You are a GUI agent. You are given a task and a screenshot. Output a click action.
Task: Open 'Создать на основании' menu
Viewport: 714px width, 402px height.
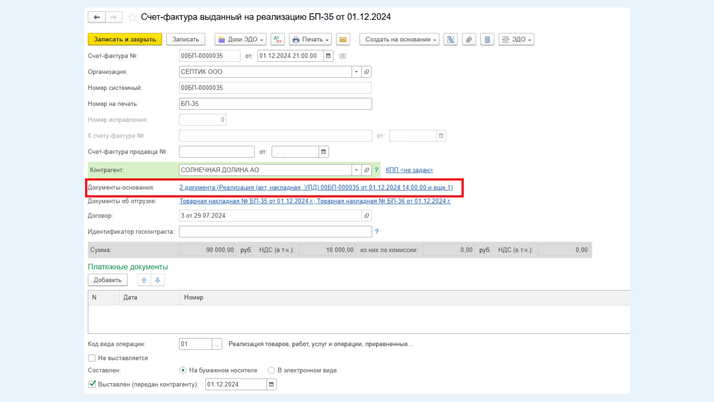tap(399, 40)
